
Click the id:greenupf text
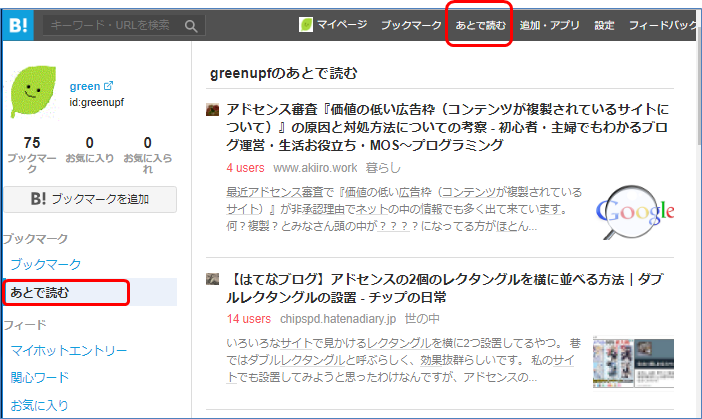[96, 102]
